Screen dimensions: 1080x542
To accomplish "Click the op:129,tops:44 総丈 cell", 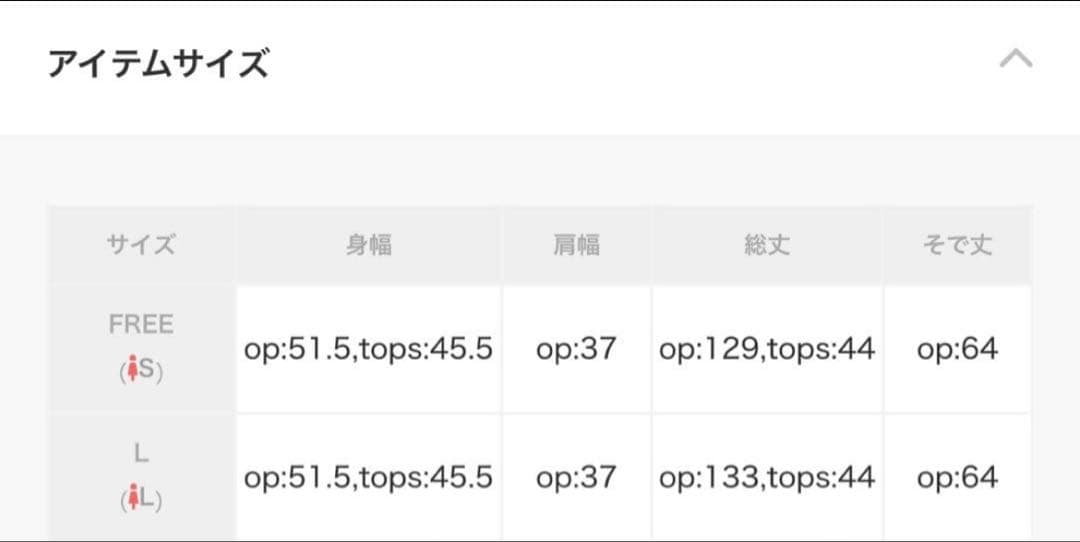I will (767, 349).
